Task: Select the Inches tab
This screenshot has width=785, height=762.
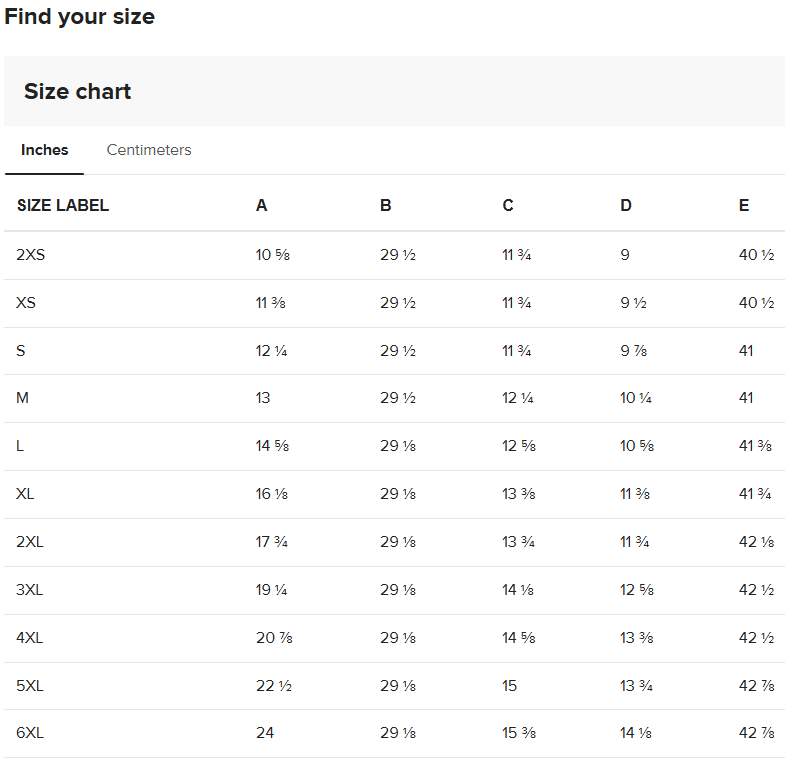Action: pyautogui.click(x=45, y=150)
